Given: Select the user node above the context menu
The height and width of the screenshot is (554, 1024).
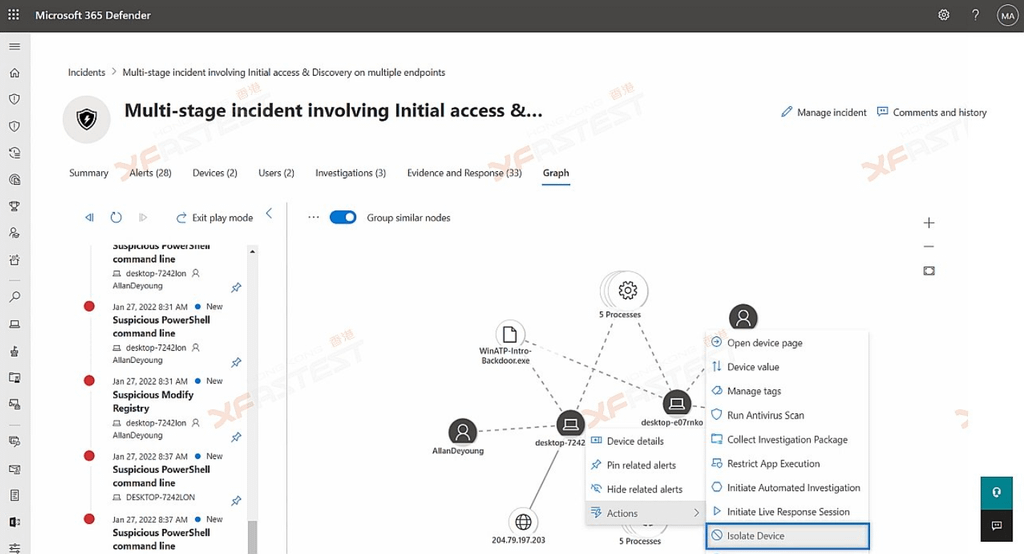Looking at the screenshot, I should coord(743,318).
